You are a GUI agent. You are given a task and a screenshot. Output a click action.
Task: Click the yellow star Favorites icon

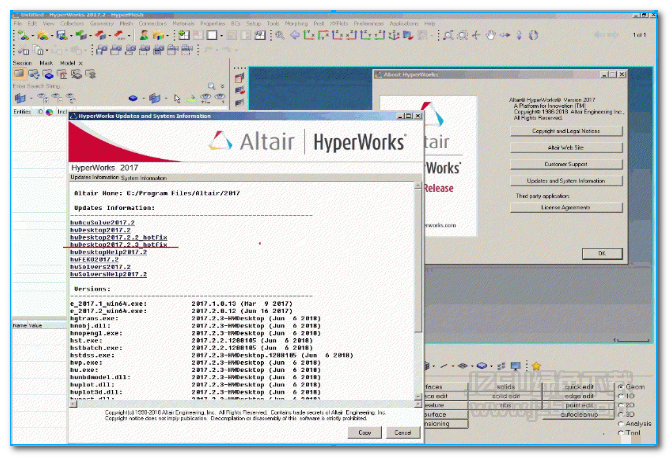click(536, 366)
